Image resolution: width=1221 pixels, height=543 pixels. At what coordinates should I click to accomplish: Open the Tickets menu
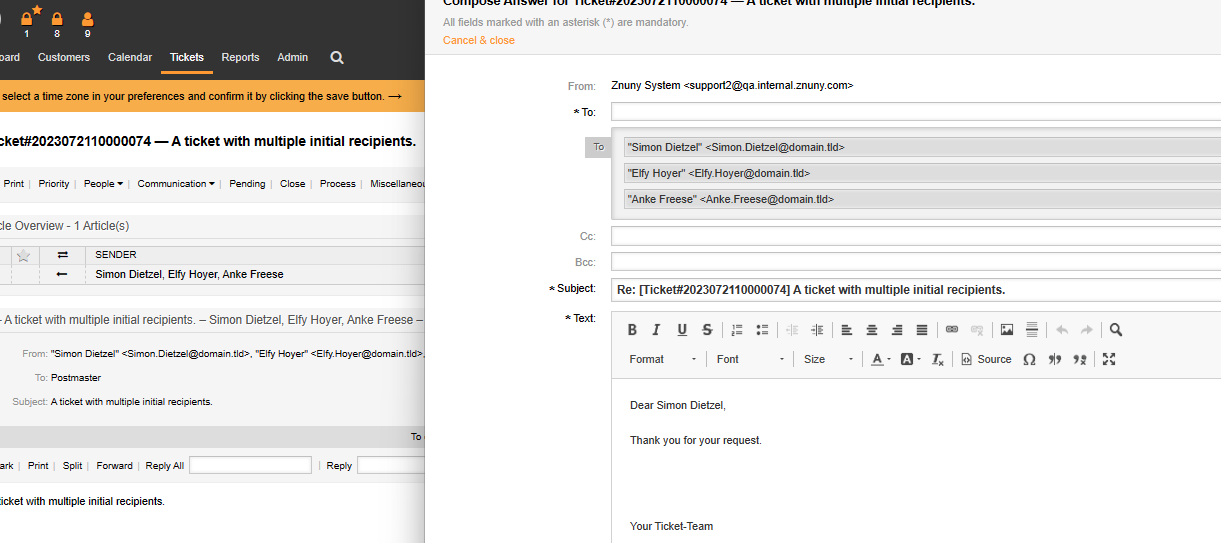tap(187, 58)
